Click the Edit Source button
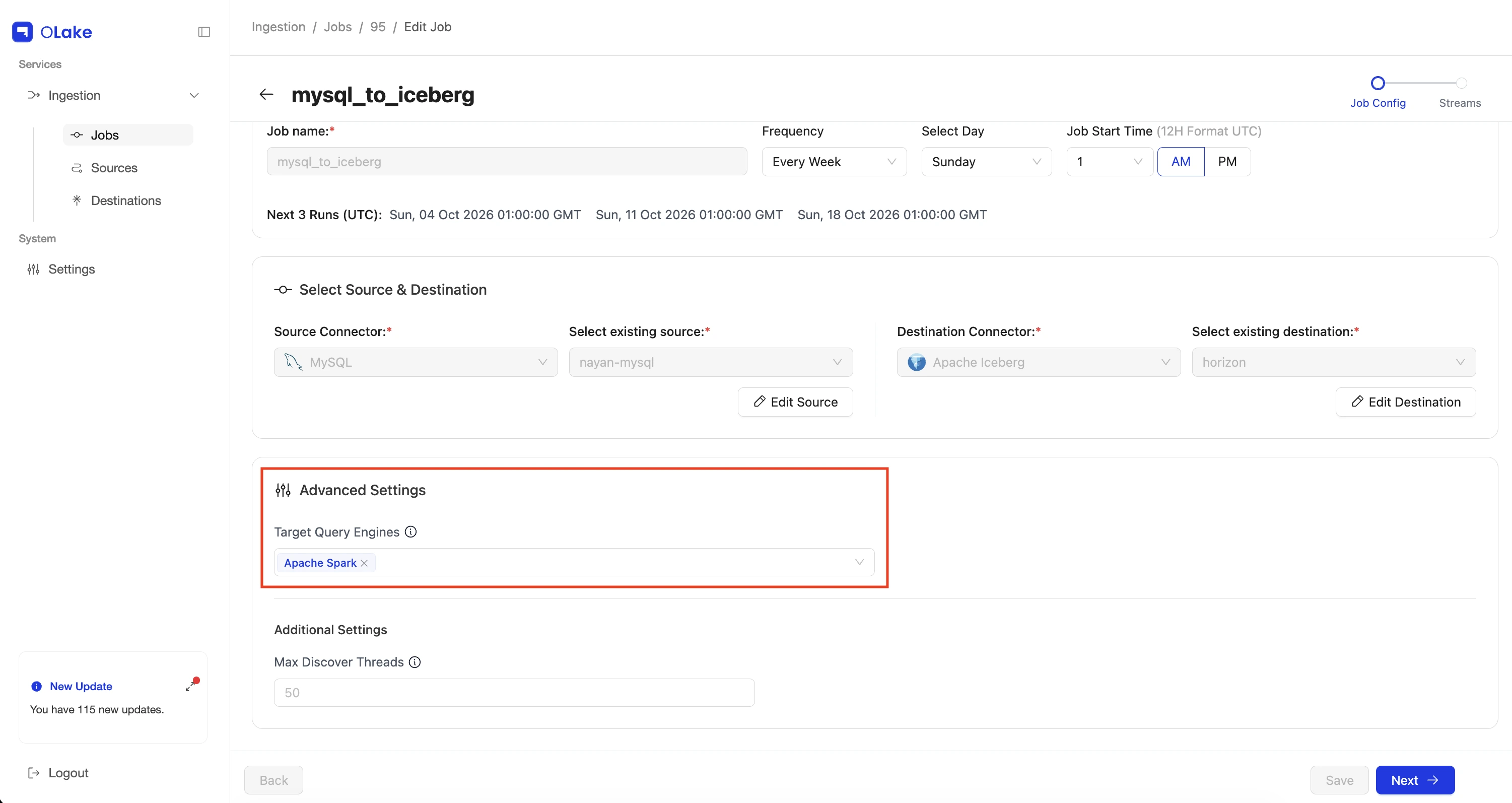The height and width of the screenshot is (803, 1512). [795, 402]
